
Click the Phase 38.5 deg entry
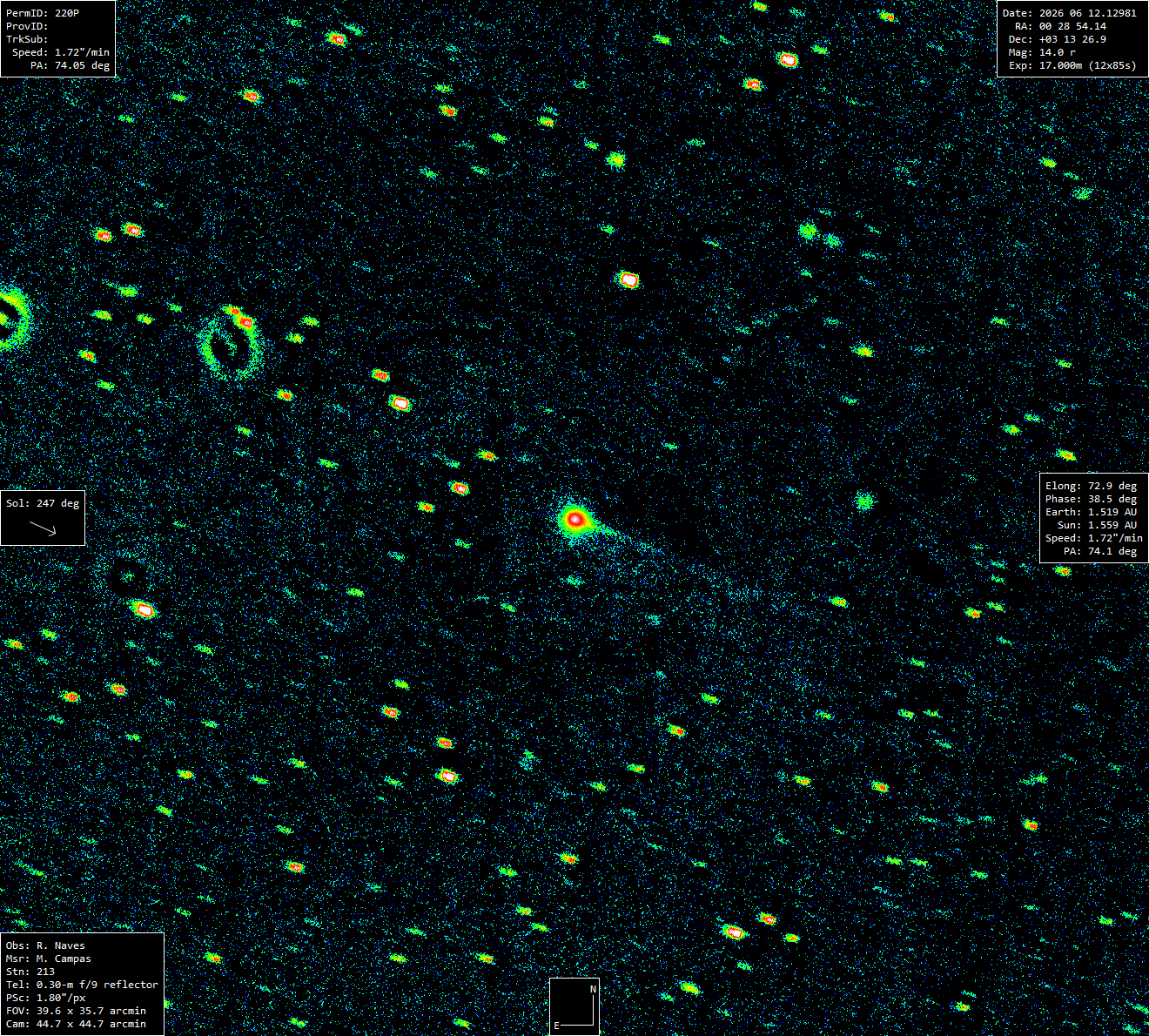pos(1092,499)
